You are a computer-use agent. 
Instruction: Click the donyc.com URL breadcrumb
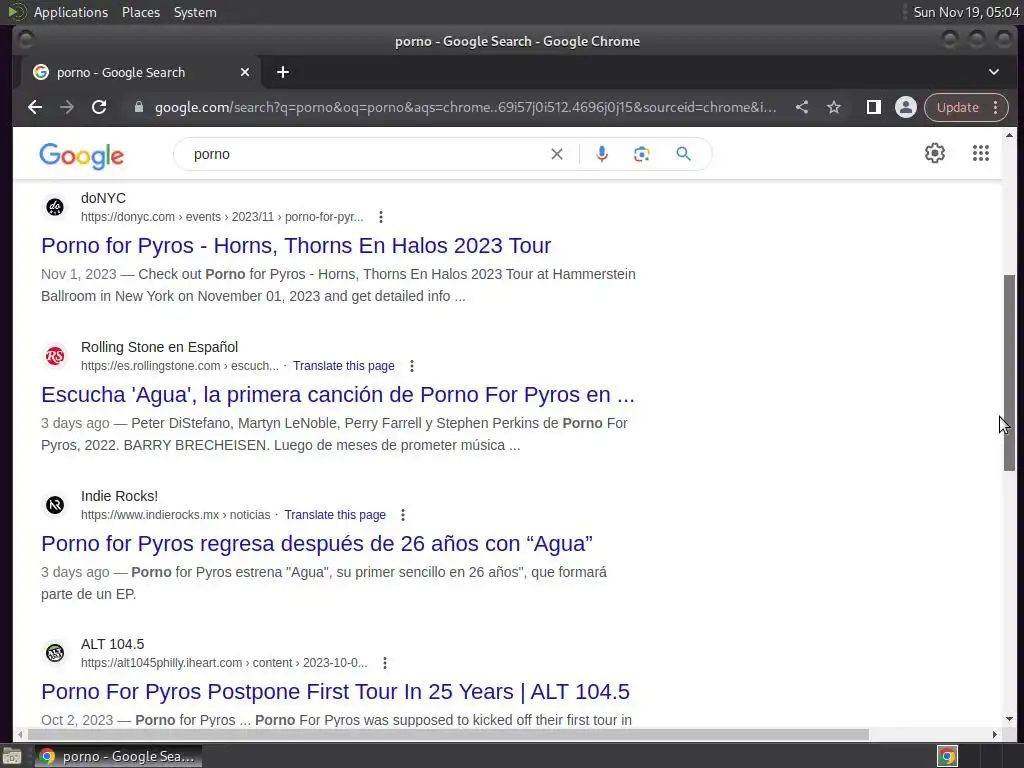(x=222, y=217)
